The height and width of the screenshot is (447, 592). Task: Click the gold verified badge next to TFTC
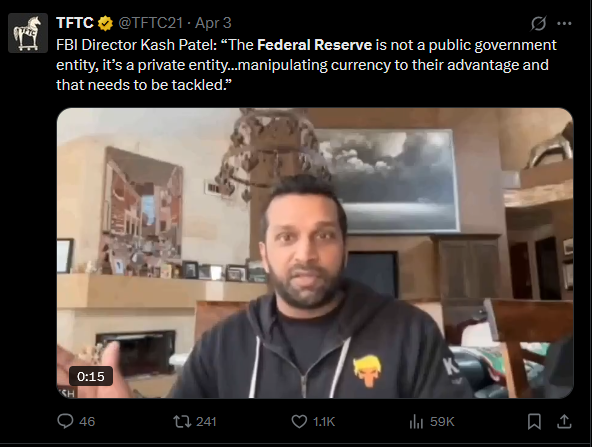(x=105, y=23)
